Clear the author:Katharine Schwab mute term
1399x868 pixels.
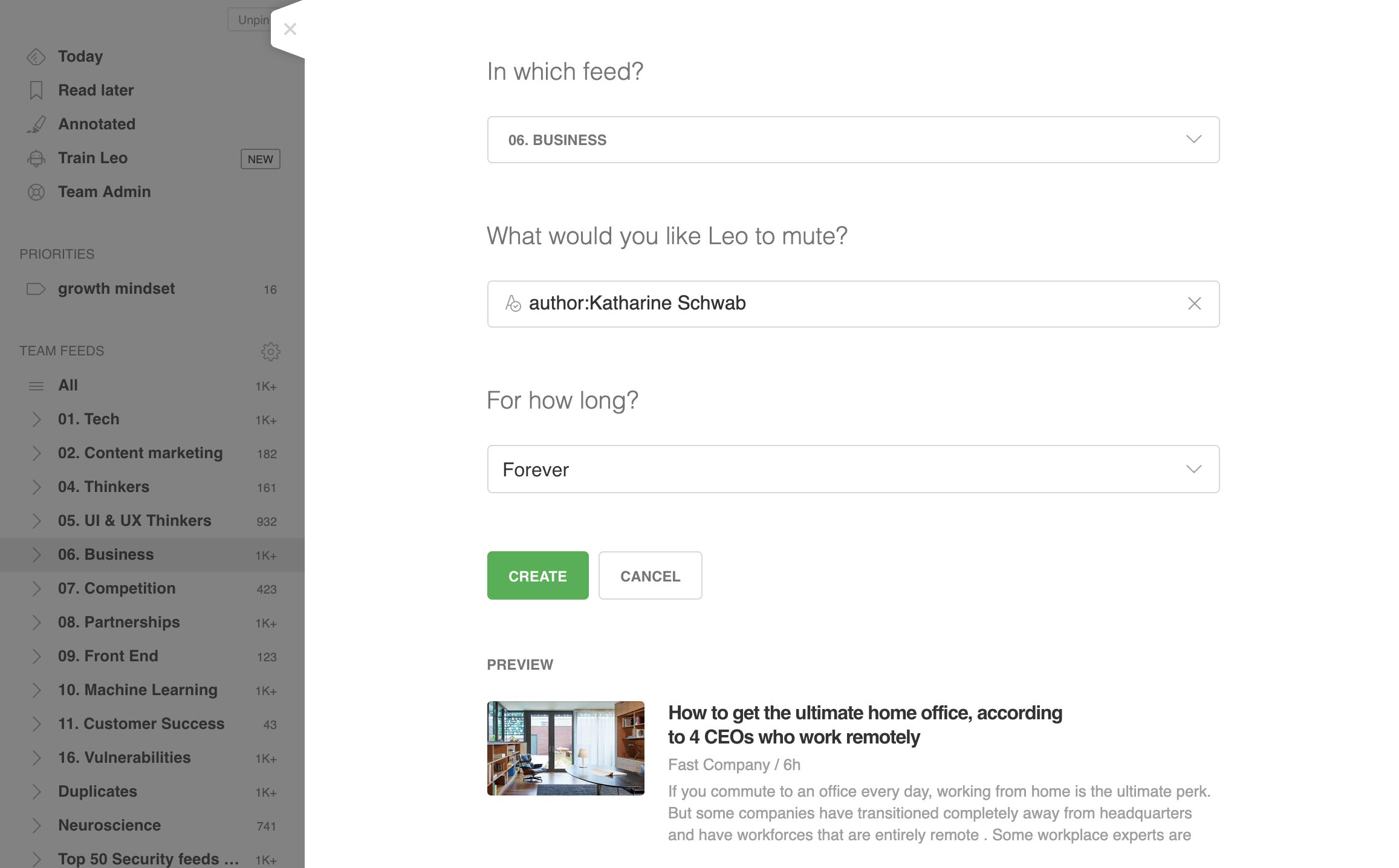click(x=1194, y=303)
